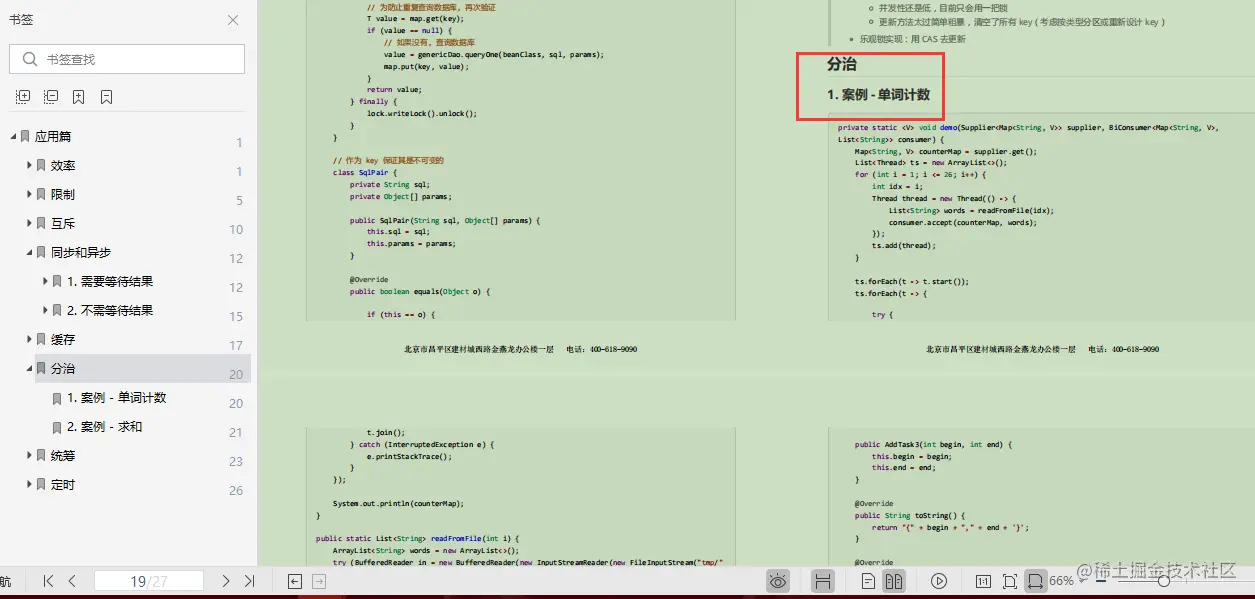This screenshot has height=599, width=1255.
Task: Toggle continuous scrolling mode
Action: click(823, 581)
